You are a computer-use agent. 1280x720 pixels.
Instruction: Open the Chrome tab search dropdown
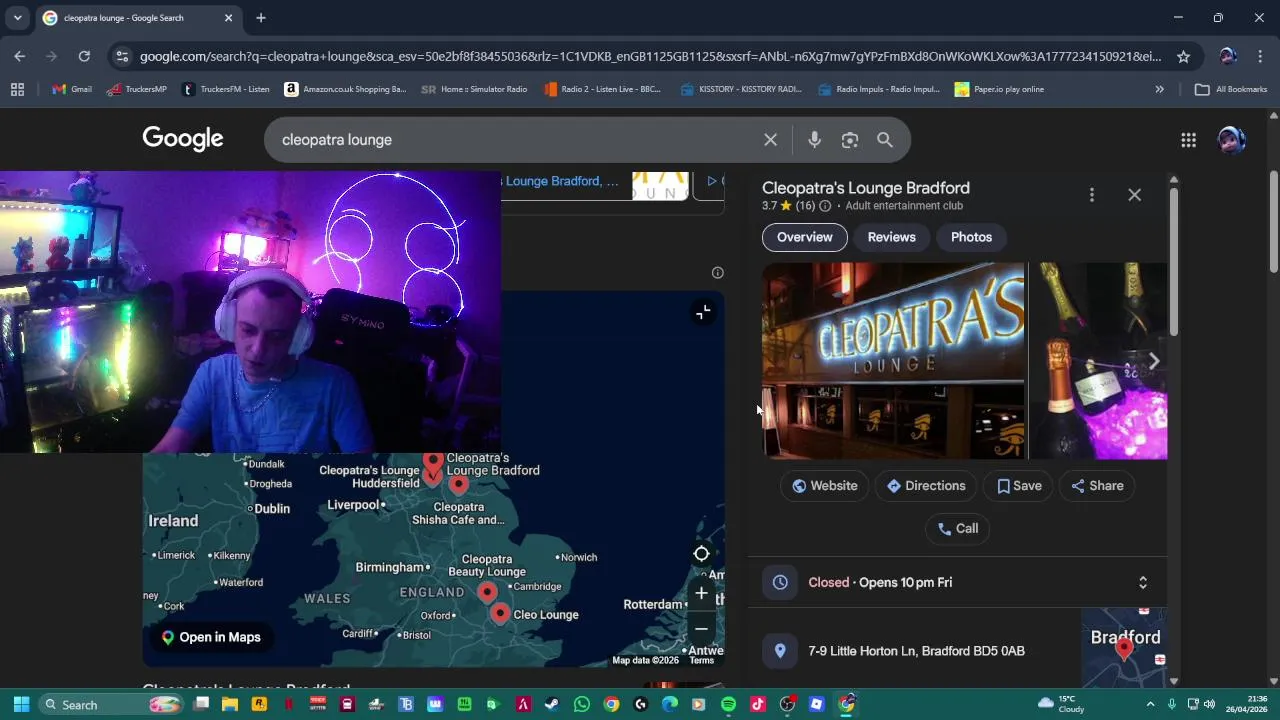coord(17,18)
